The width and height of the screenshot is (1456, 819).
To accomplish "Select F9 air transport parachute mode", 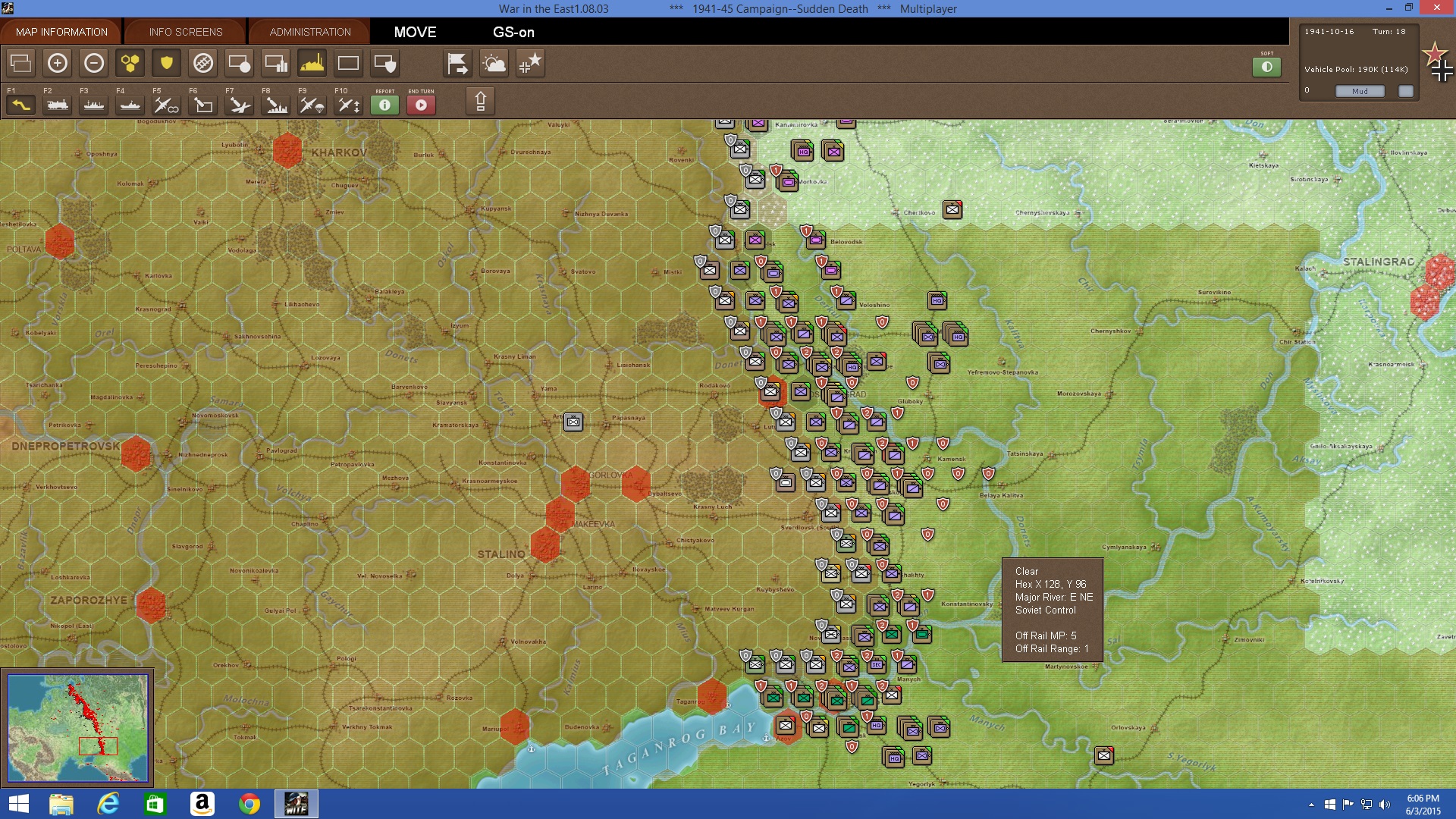I will click(x=312, y=105).
